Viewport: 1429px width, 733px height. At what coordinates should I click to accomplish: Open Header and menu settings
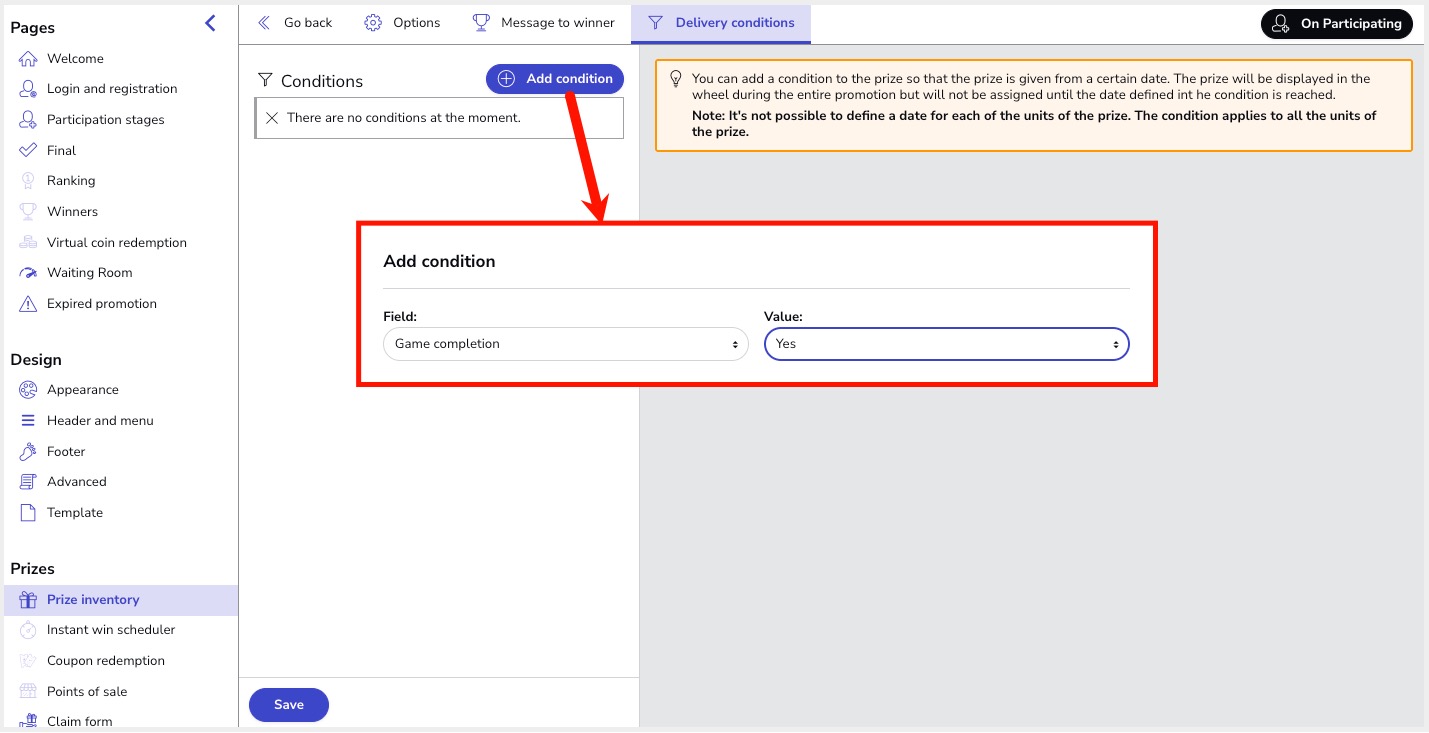pos(100,421)
